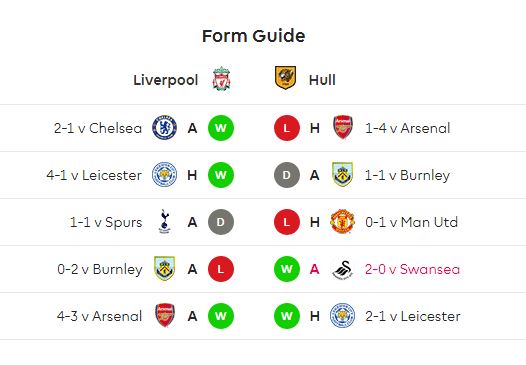Click Arsenal crest beside 1-4 result

(343, 127)
